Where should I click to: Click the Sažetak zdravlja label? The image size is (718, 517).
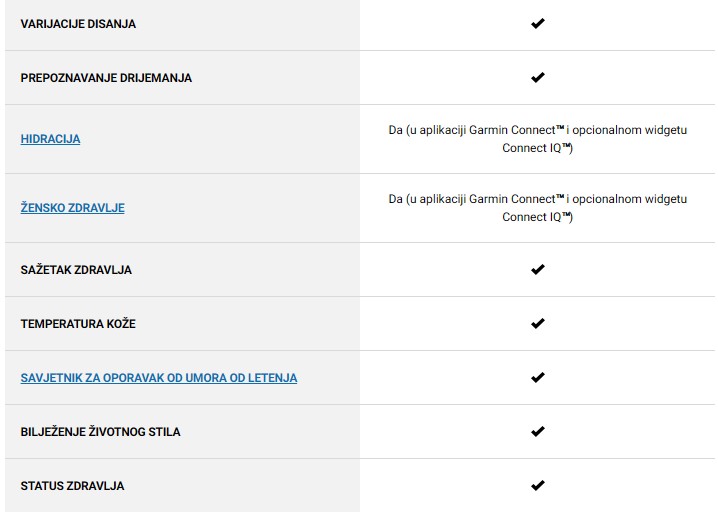click(x=76, y=270)
